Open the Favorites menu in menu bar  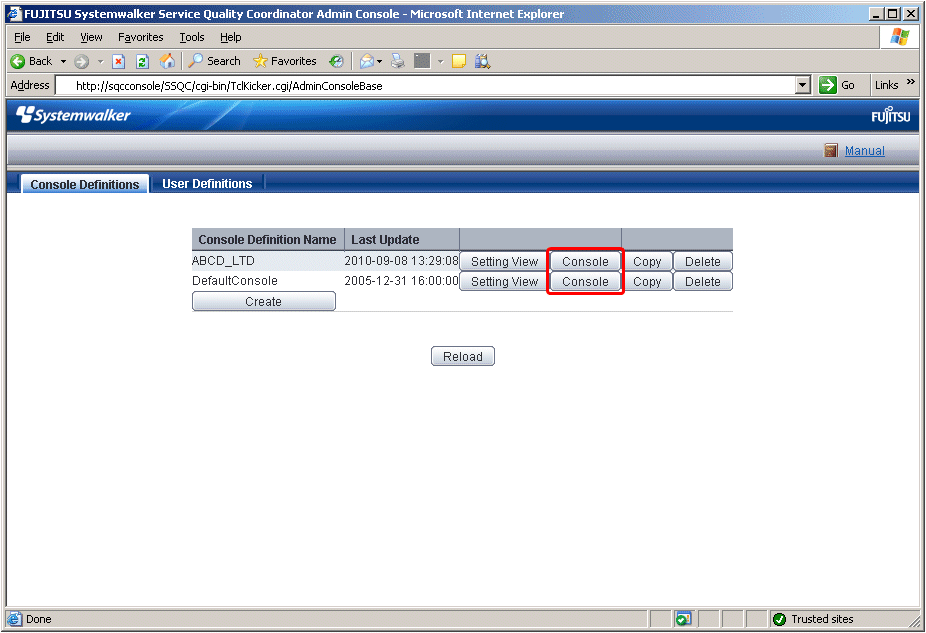point(141,37)
